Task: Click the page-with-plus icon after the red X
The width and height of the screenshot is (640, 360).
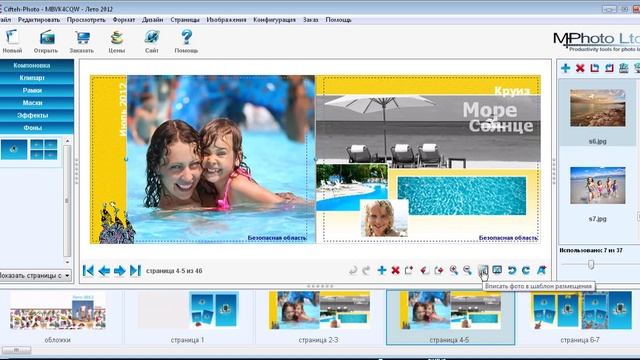Action: (x=409, y=270)
